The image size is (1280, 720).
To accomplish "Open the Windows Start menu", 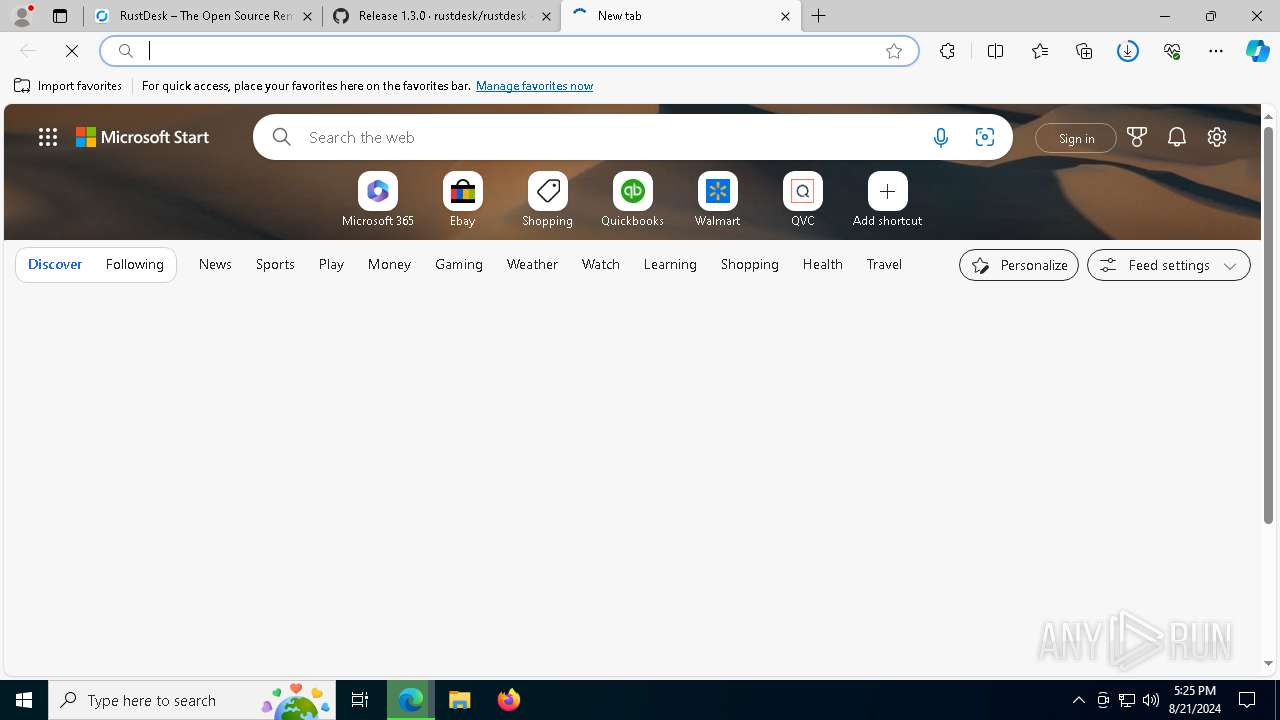I will (24, 700).
